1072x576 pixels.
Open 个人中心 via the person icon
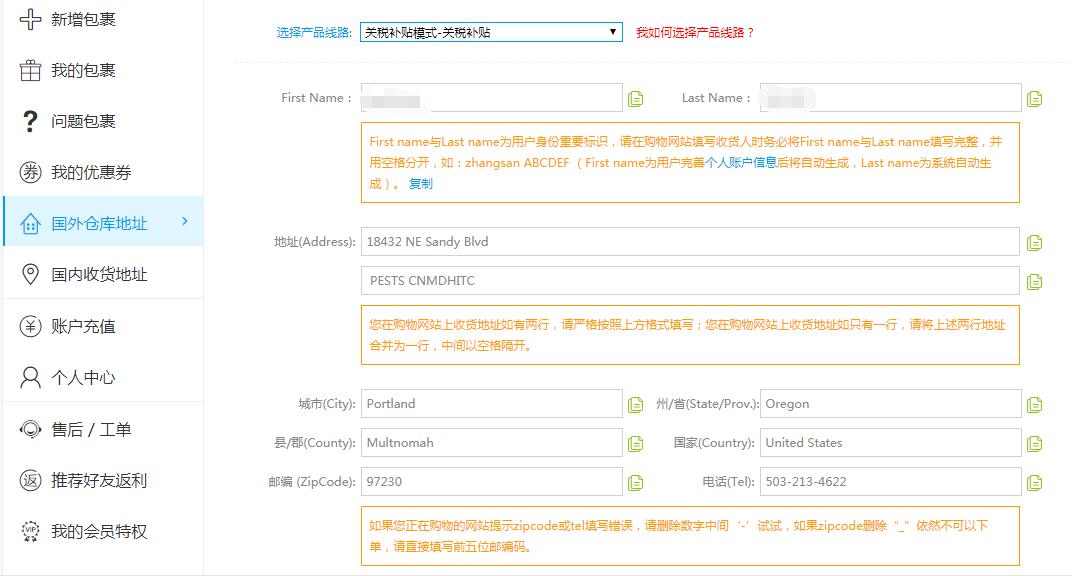(29, 376)
